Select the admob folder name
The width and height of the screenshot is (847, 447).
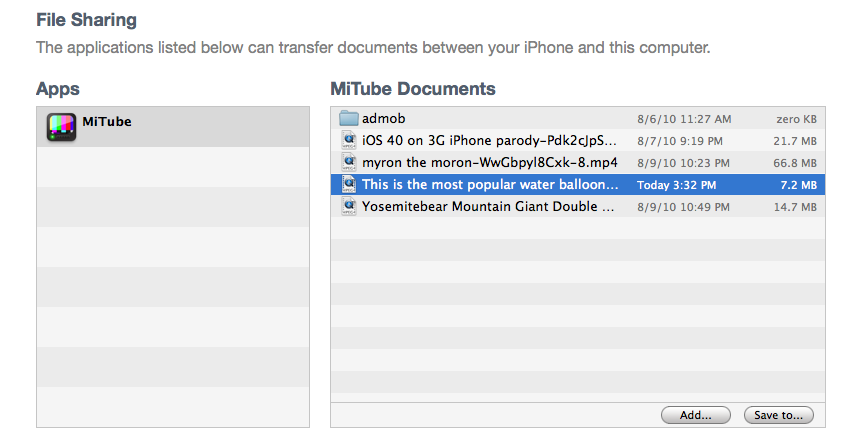coord(383,118)
